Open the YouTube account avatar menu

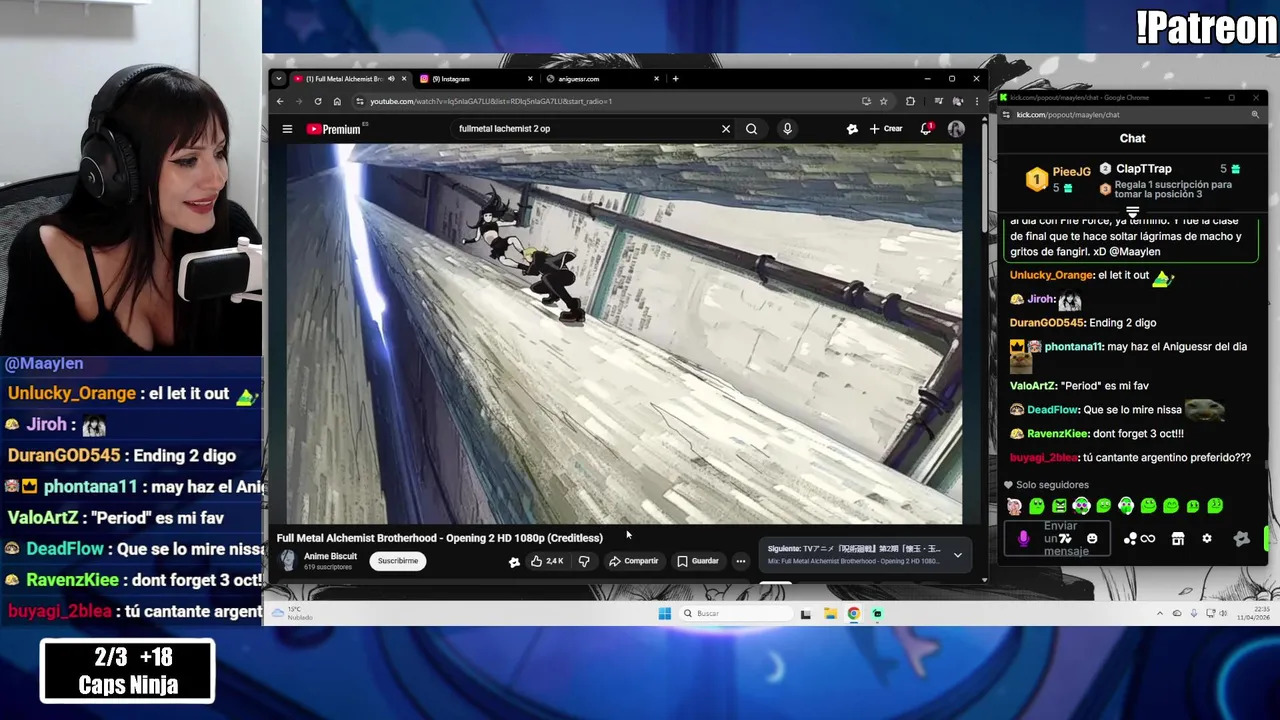click(x=956, y=129)
